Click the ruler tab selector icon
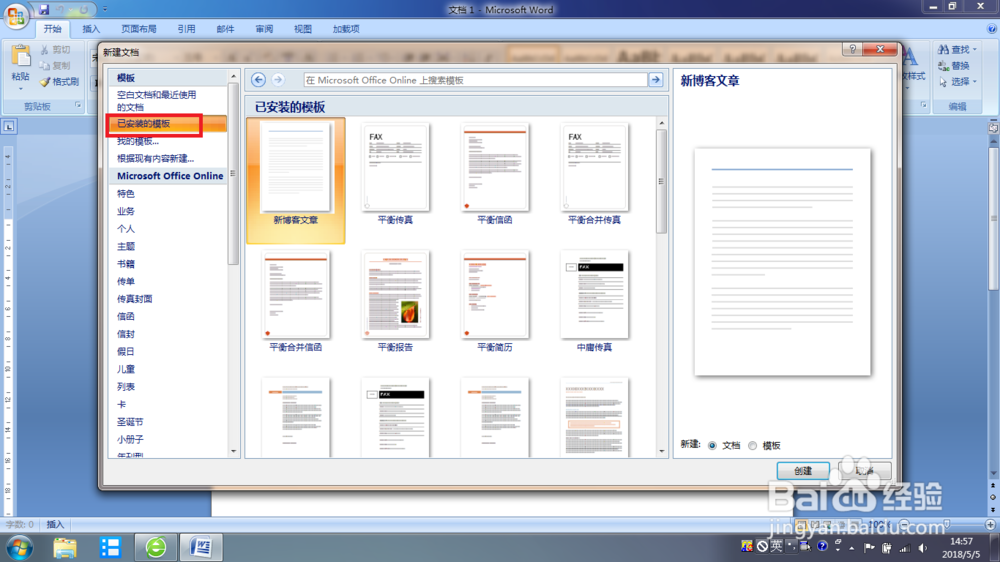The width and height of the screenshot is (1000, 562). coord(9,126)
